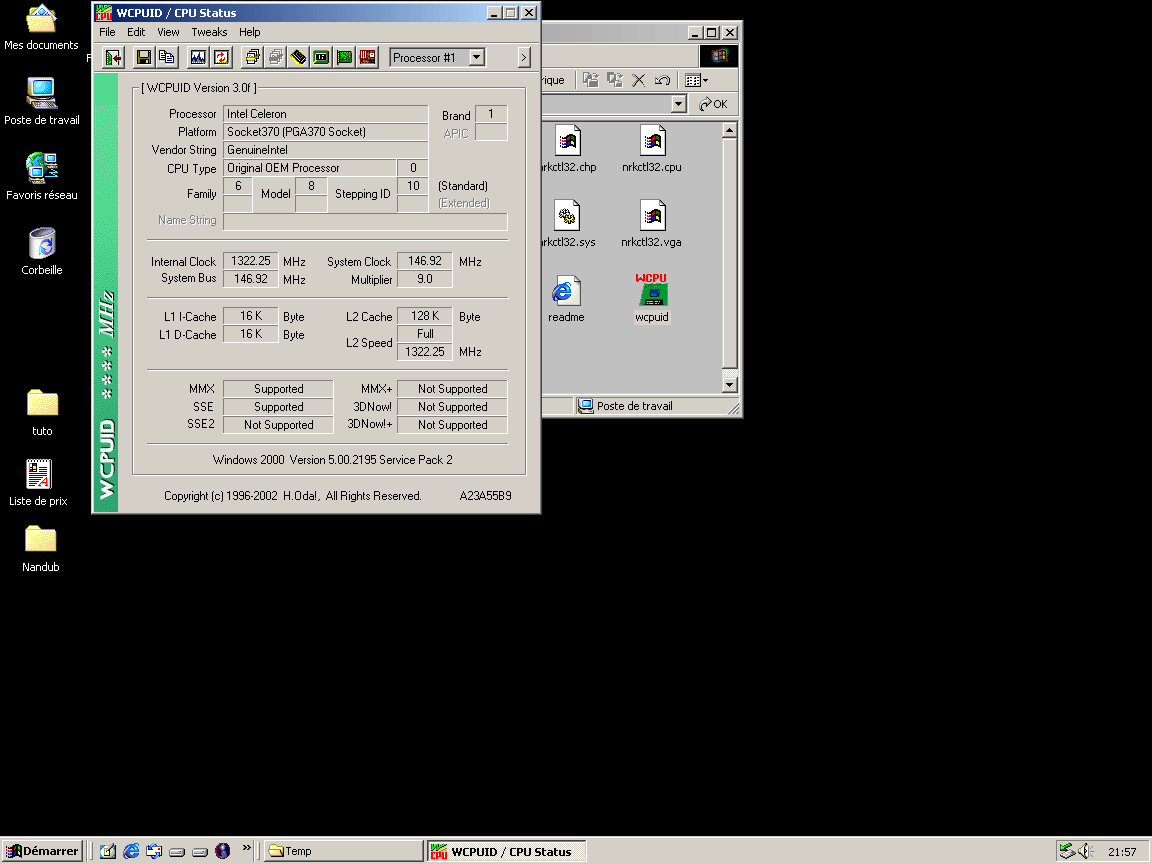Open the real-time clock graph icon
This screenshot has height=864, width=1152.
click(x=198, y=57)
